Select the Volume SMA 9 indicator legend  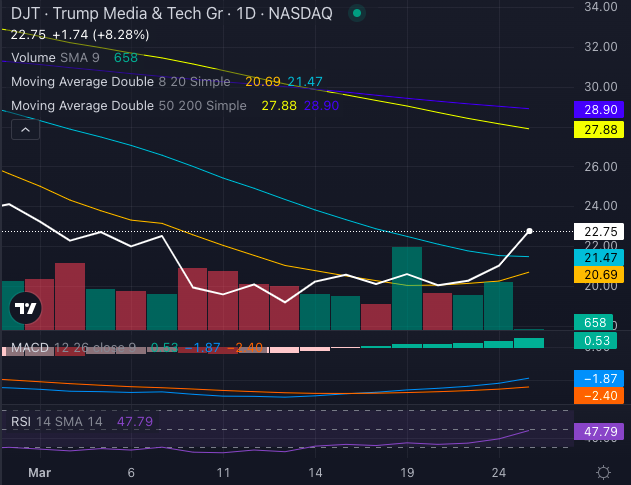tap(60, 58)
